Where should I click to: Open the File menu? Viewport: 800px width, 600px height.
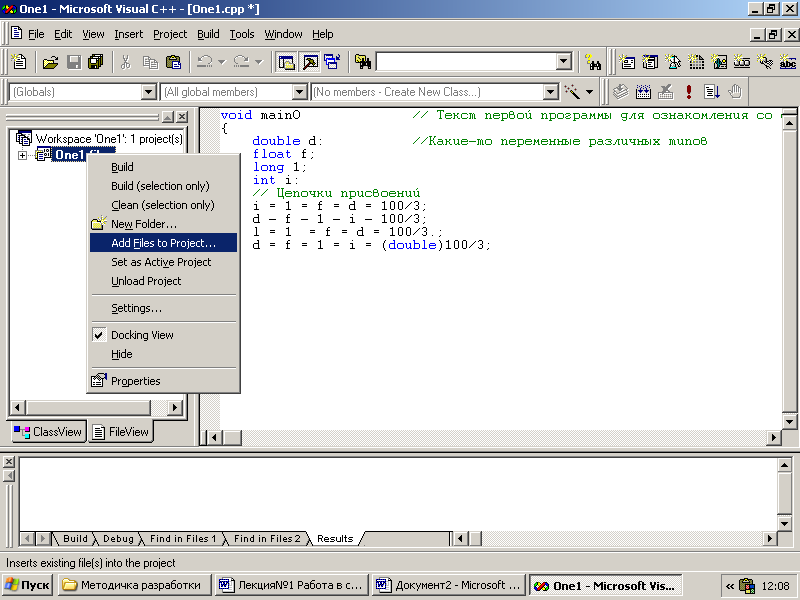(x=36, y=34)
